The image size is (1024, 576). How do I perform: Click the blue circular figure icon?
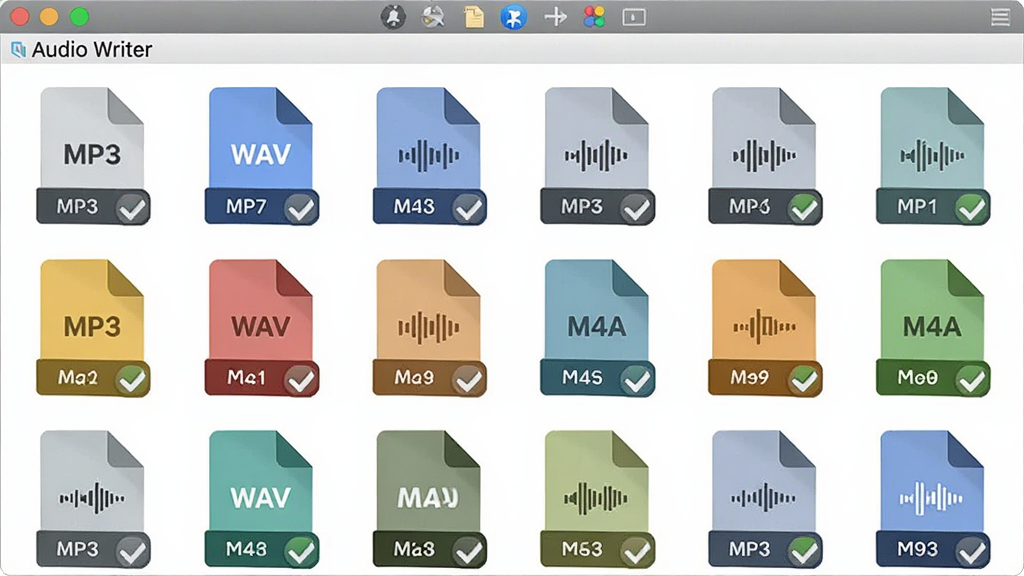point(513,17)
